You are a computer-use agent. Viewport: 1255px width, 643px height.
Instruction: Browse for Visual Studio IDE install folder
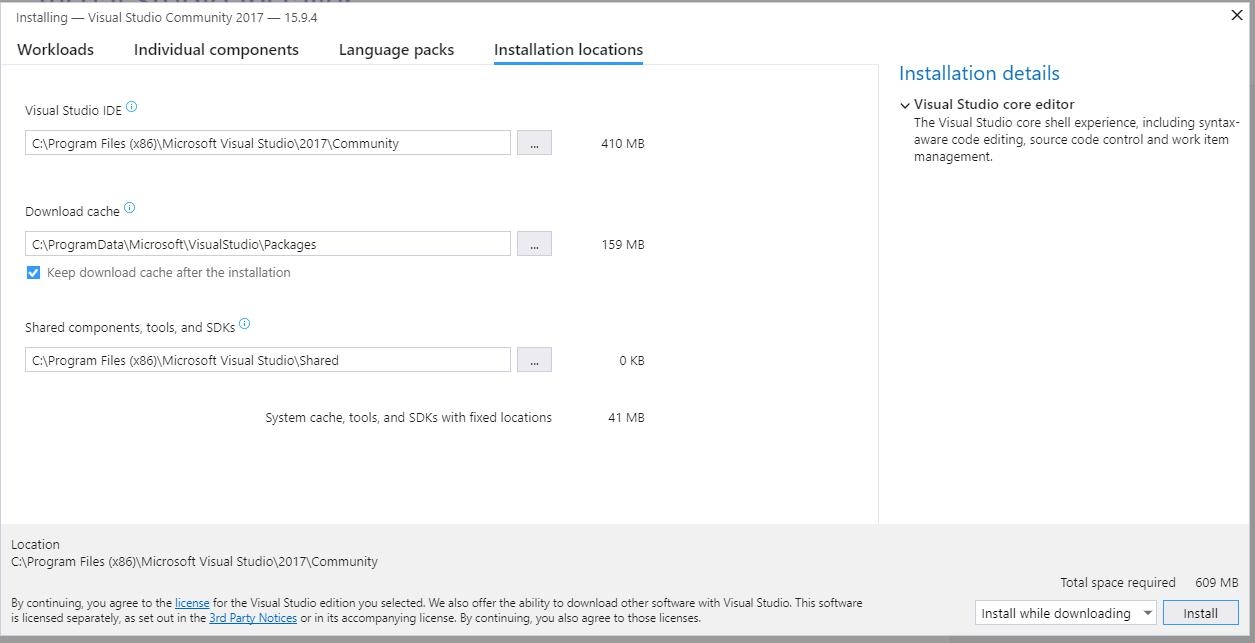[x=534, y=143]
